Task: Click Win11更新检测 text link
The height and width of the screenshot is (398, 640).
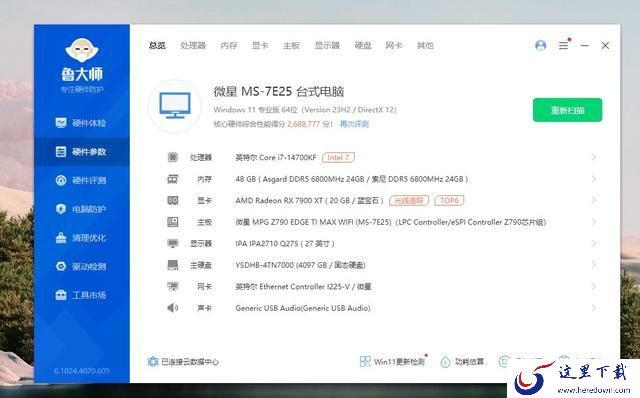Action: pos(399,362)
